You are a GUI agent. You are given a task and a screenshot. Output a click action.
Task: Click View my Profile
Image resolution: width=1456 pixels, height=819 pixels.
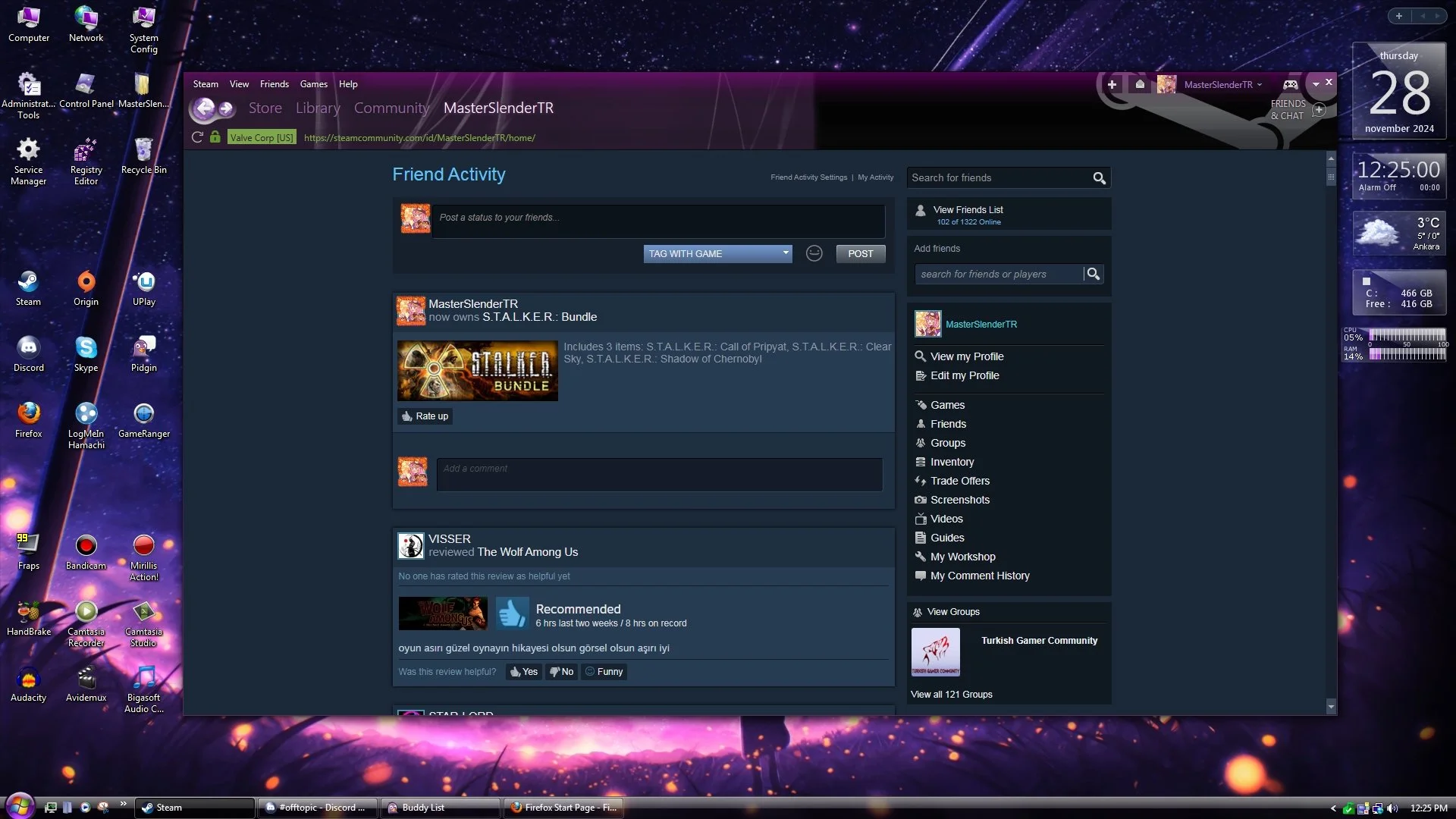coord(967,356)
